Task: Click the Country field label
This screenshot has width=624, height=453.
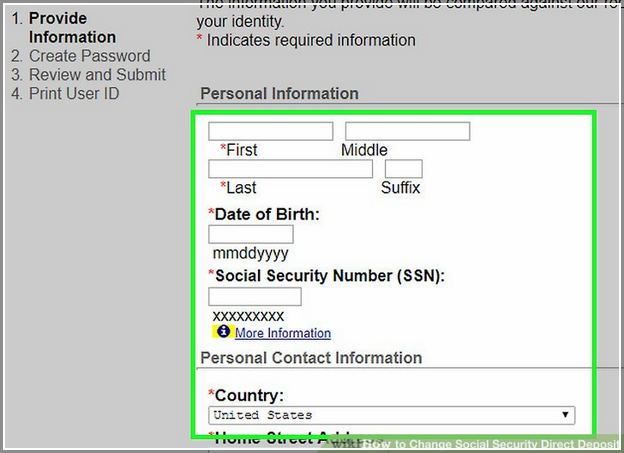Action: tap(249, 396)
